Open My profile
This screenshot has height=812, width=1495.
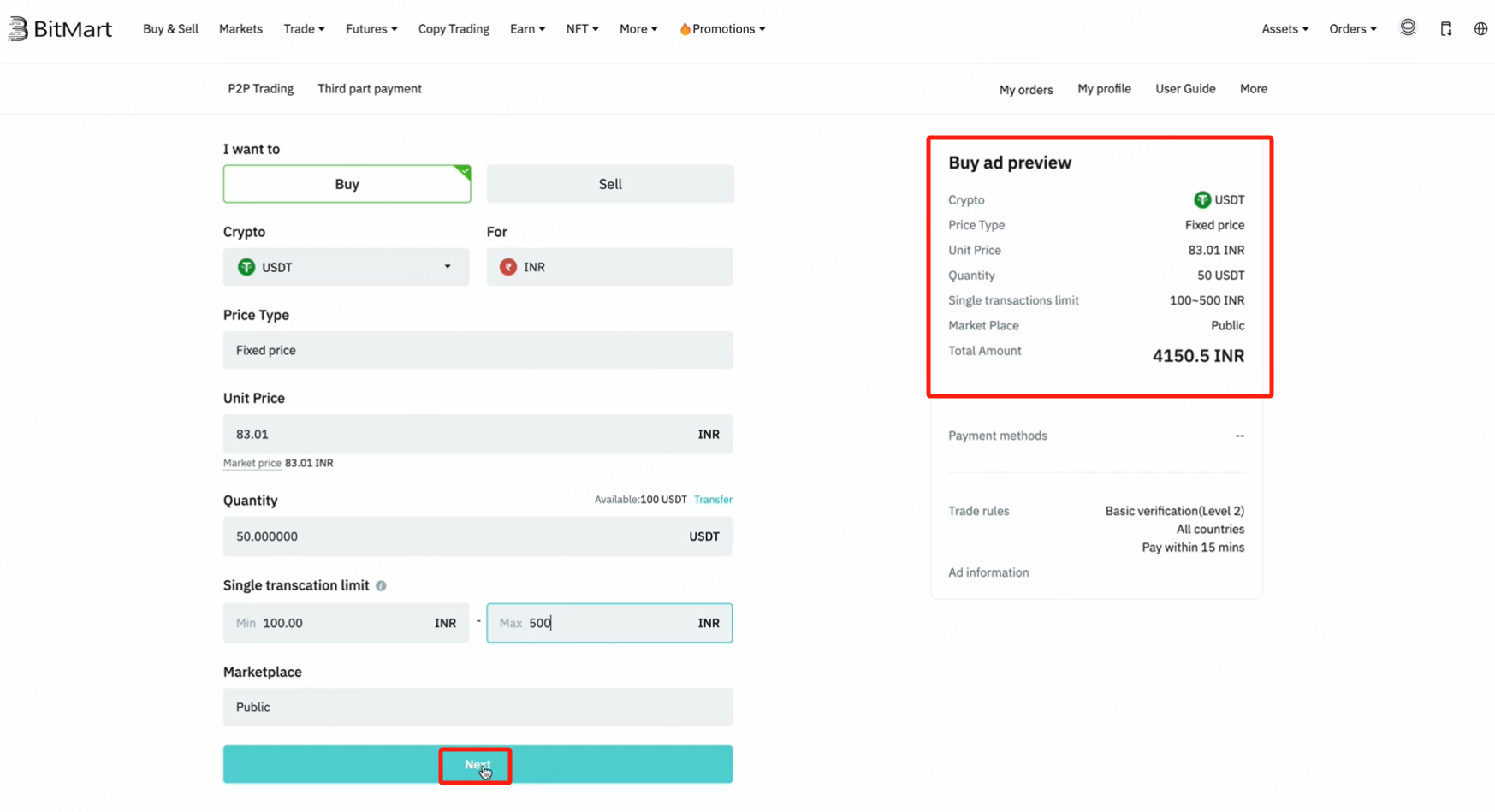(1104, 89)
